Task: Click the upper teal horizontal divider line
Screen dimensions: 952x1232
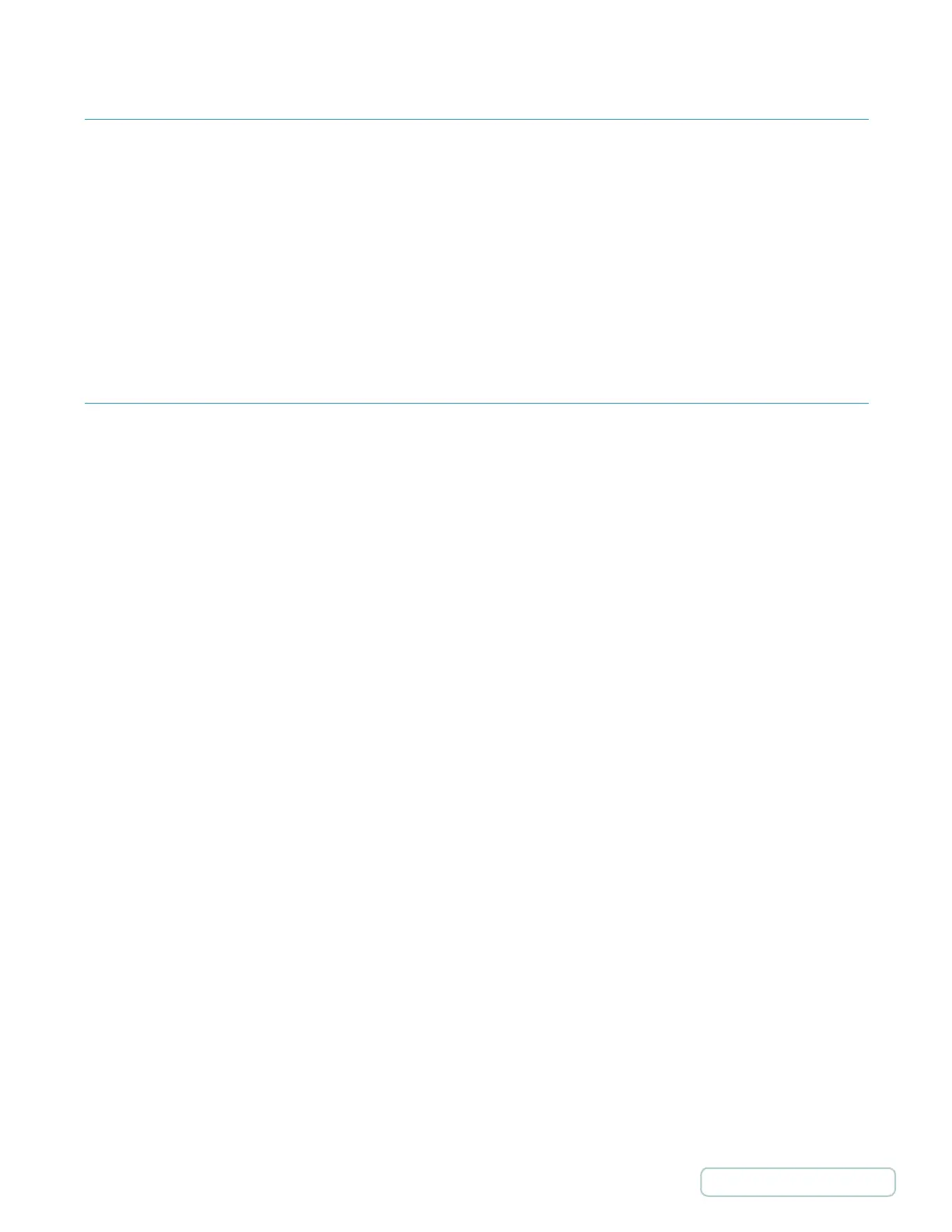Action: 476,119
